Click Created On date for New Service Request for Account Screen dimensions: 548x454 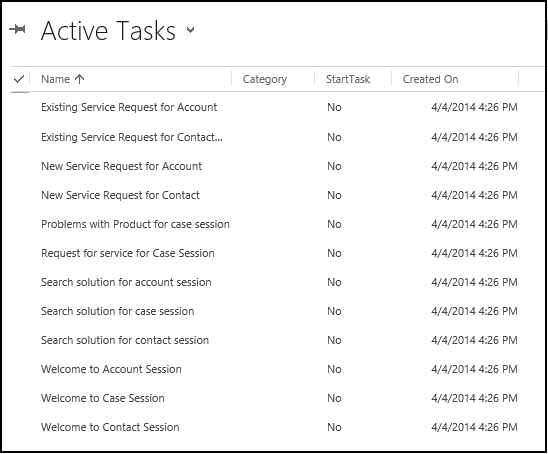point(474,166)
